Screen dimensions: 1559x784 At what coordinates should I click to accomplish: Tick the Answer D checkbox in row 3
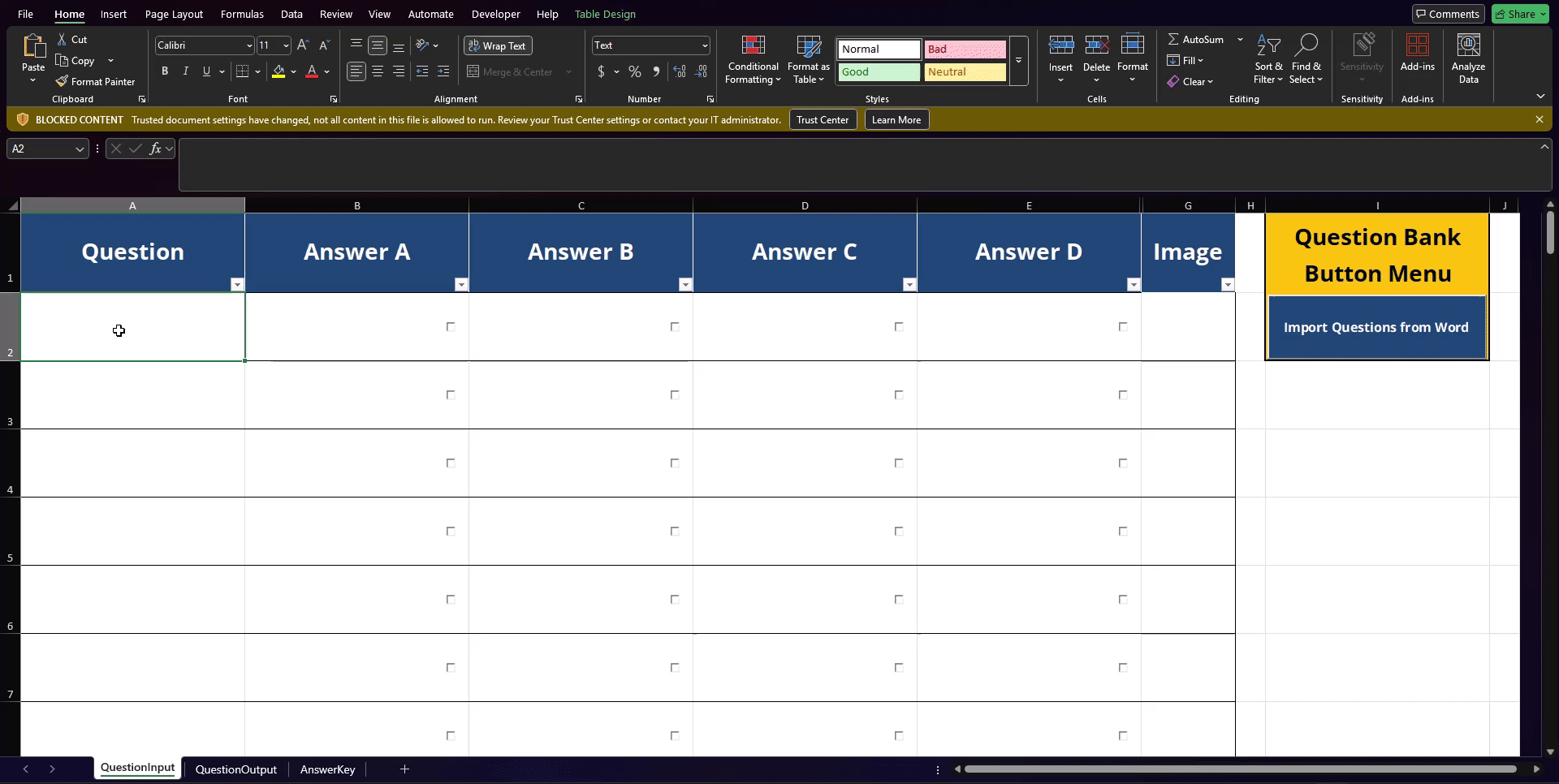pyautogui.click(x=1123, y=395)
